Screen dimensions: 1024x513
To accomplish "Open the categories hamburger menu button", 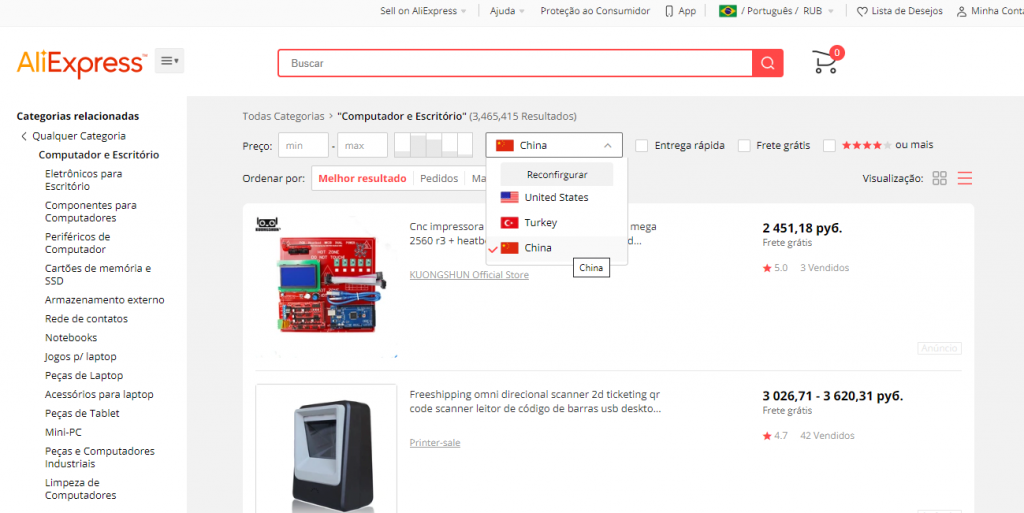I will click(x=169, y=61).
